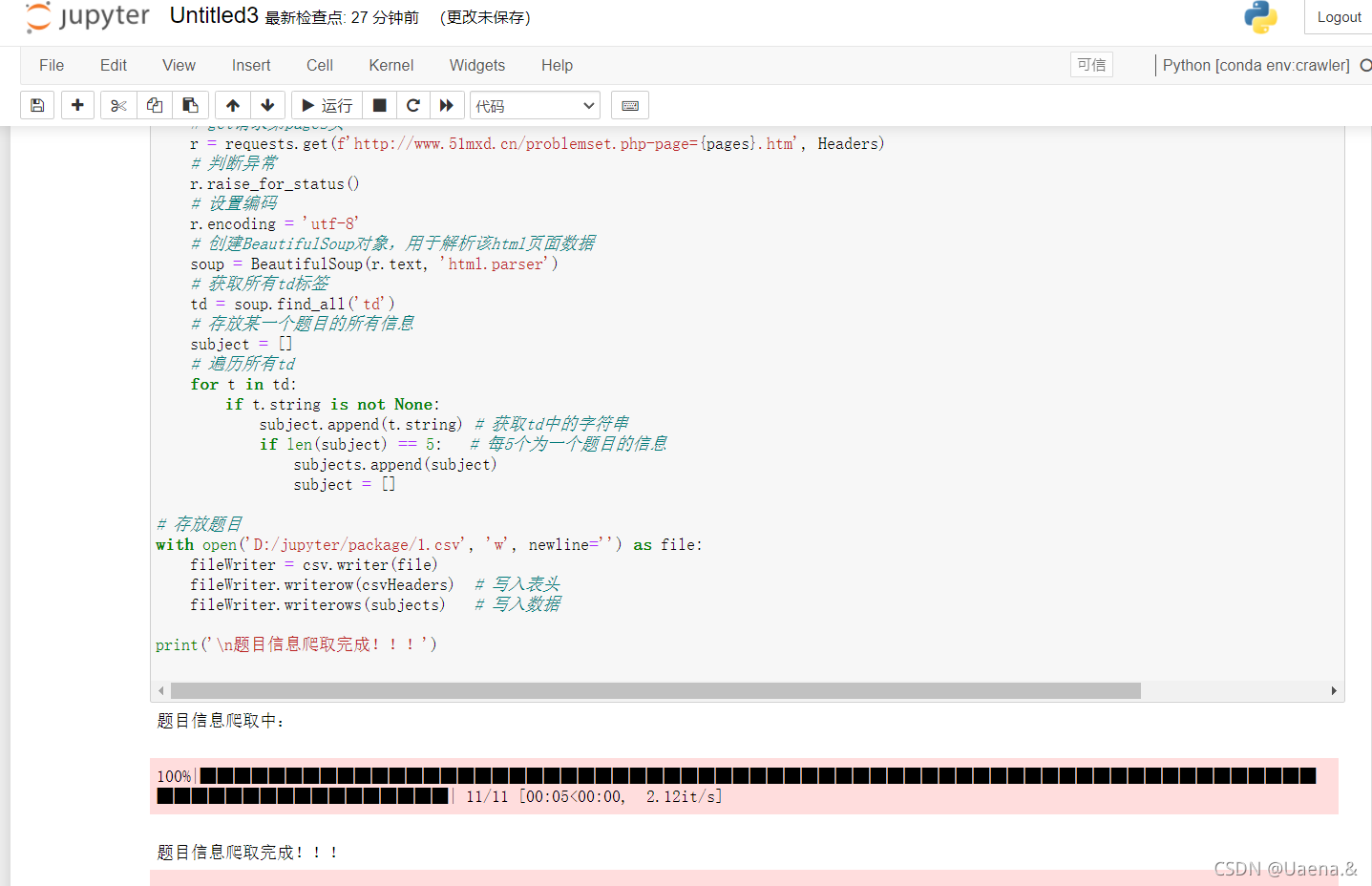
Task: Click the csv.writer(file) line
Action: click(x=314, y=564)
